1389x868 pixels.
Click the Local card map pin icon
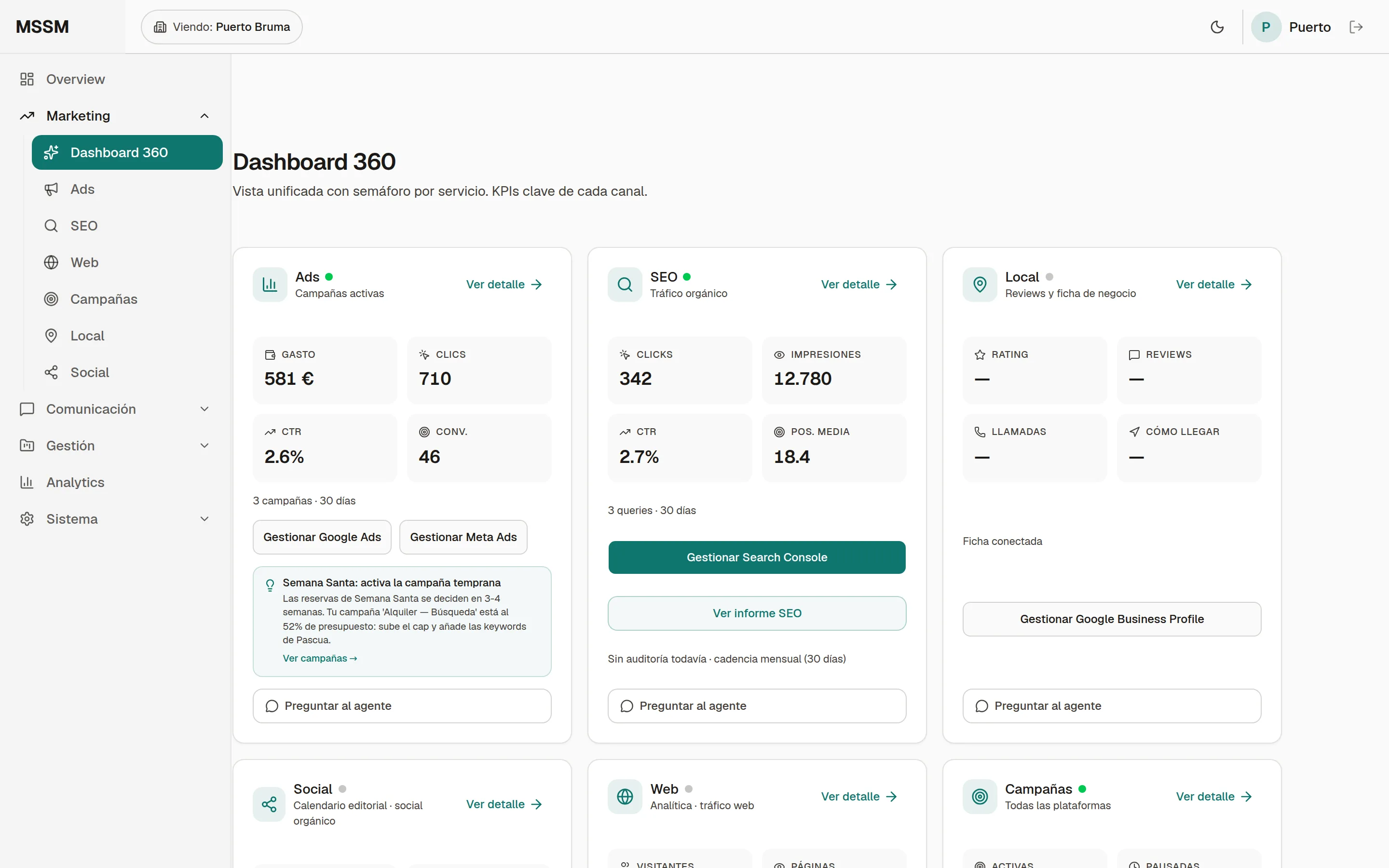pyautogui.click(x=980, y=284)
